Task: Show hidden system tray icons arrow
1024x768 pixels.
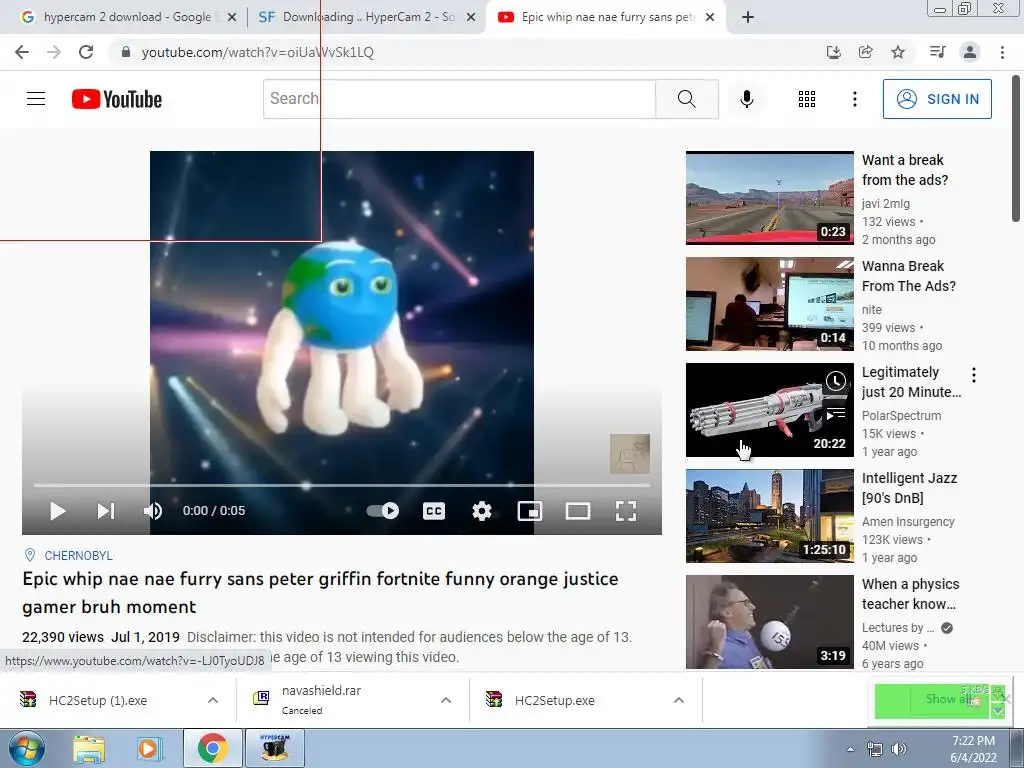Action: click(x=850, y=749)
